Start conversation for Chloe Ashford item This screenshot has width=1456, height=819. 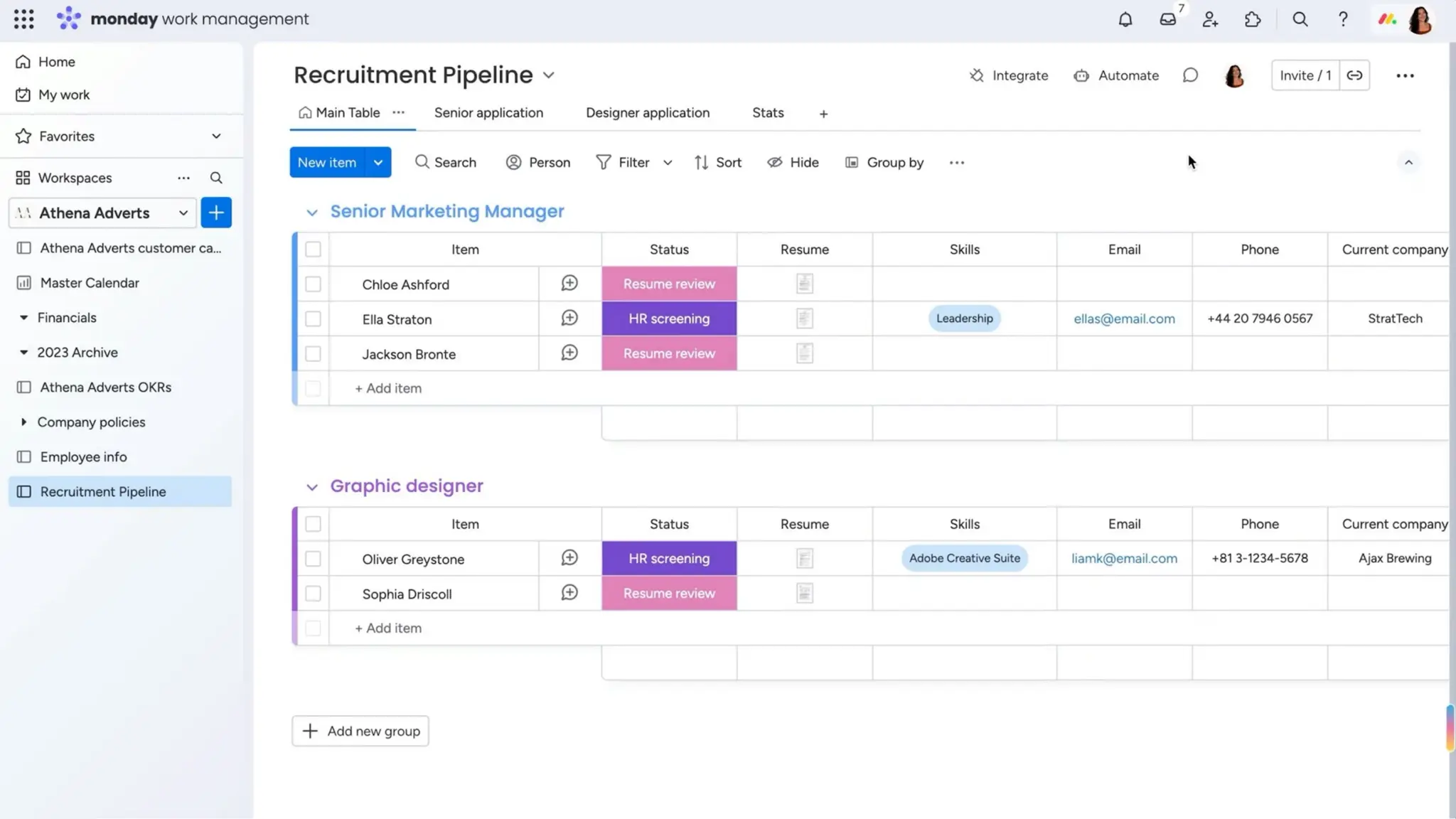[569, 284]
